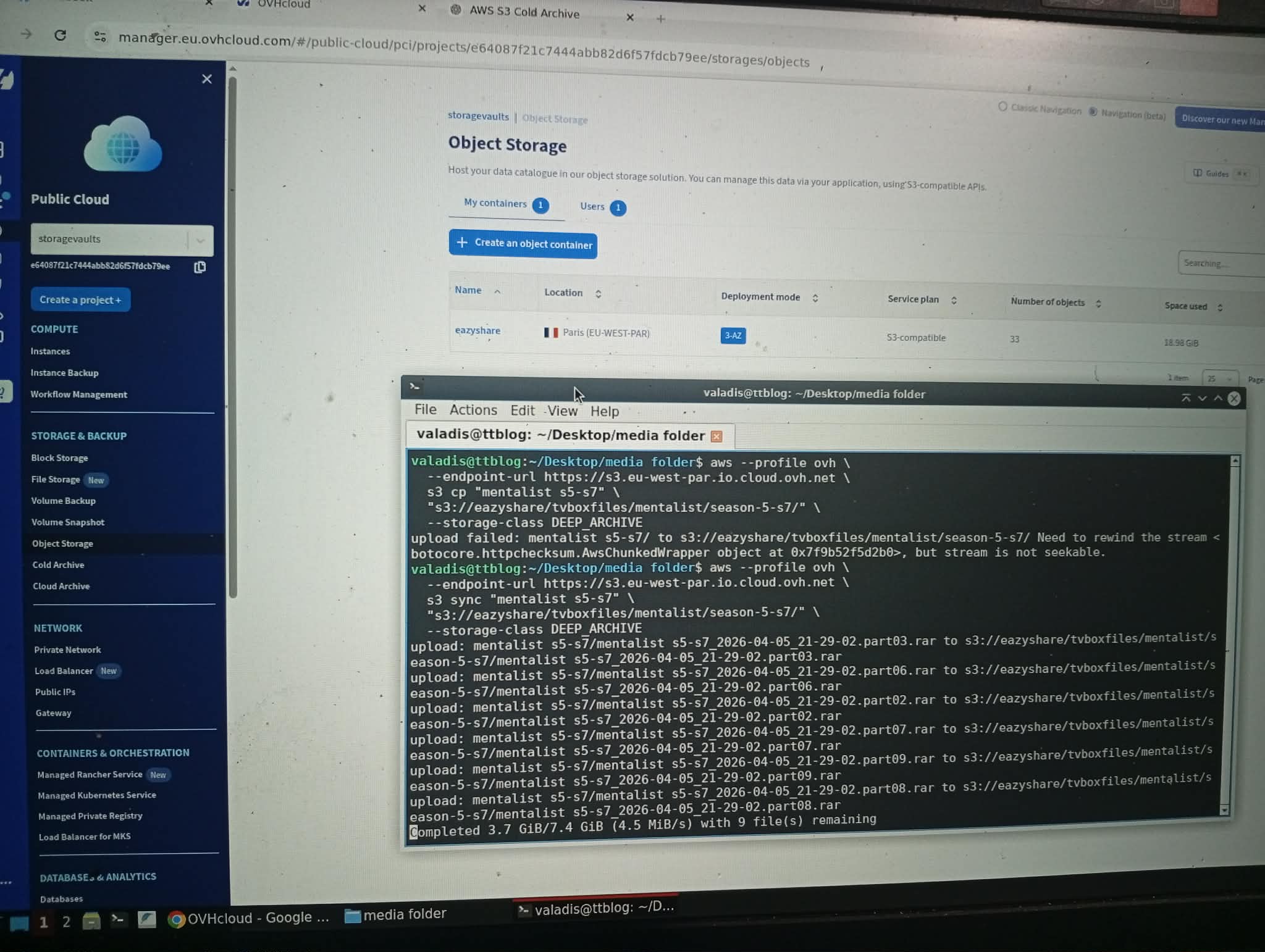The image size is (1265, 952).
Task: Close the terminal tab with orange X
Action: click(717, 436)
